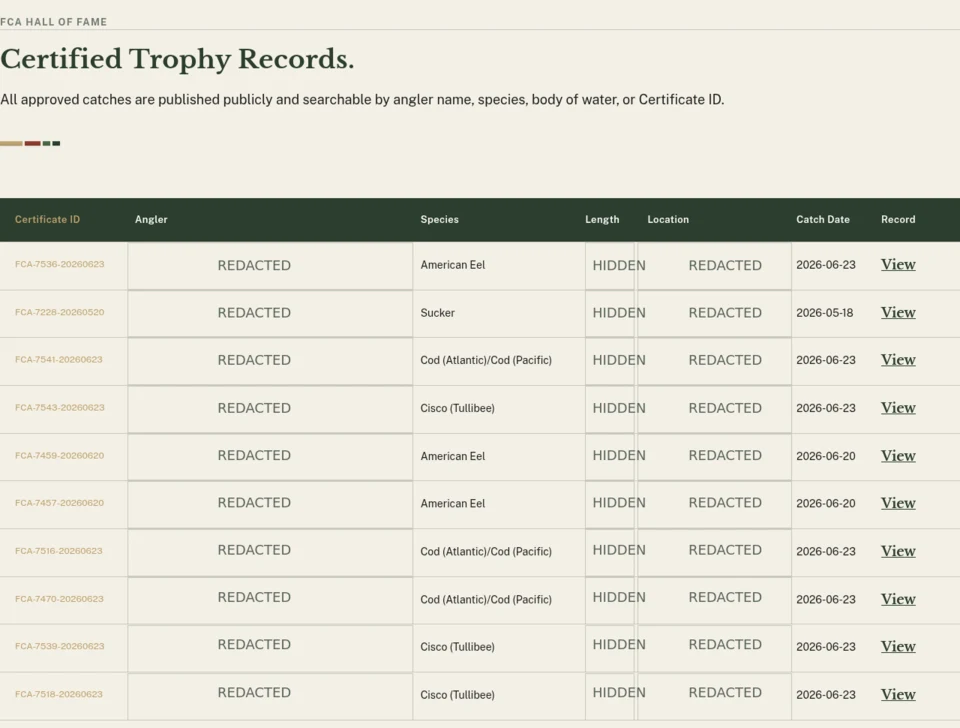Click the Location column header
Image resolution: width=960 pixels, height=728 pixels.
(x=668, y=219)
